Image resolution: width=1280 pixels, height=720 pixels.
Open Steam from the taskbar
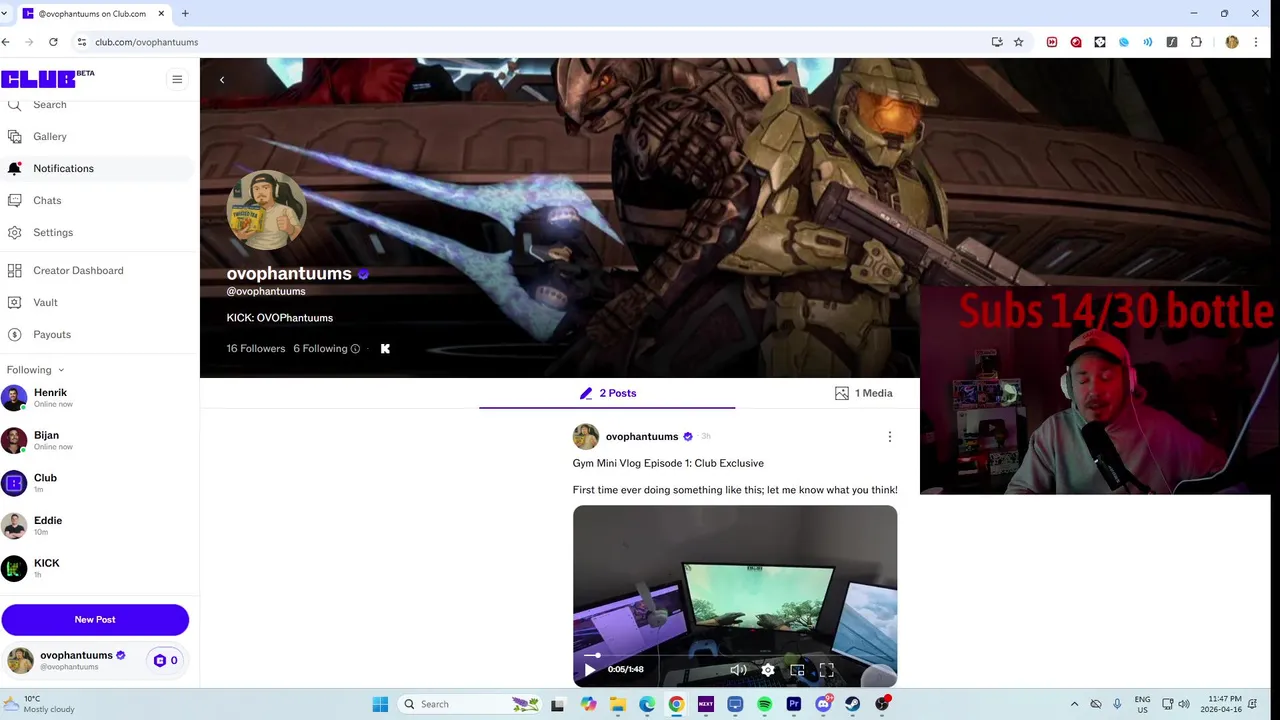[853, 704]
